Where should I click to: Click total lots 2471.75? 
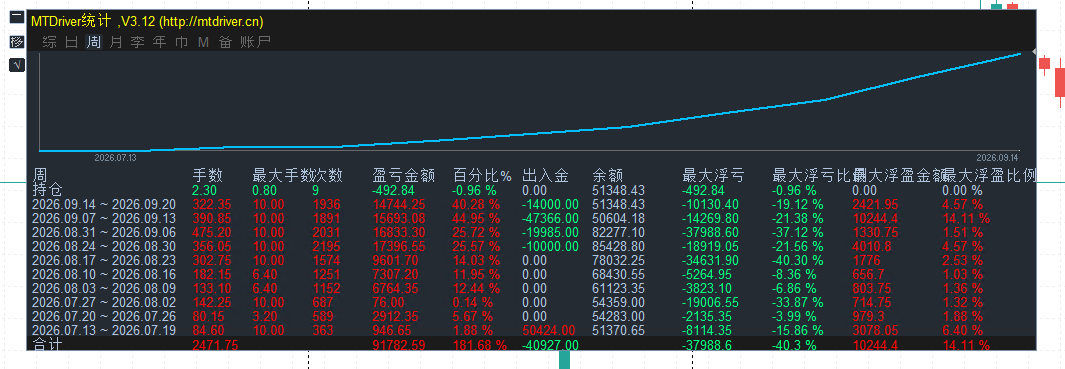215,345
